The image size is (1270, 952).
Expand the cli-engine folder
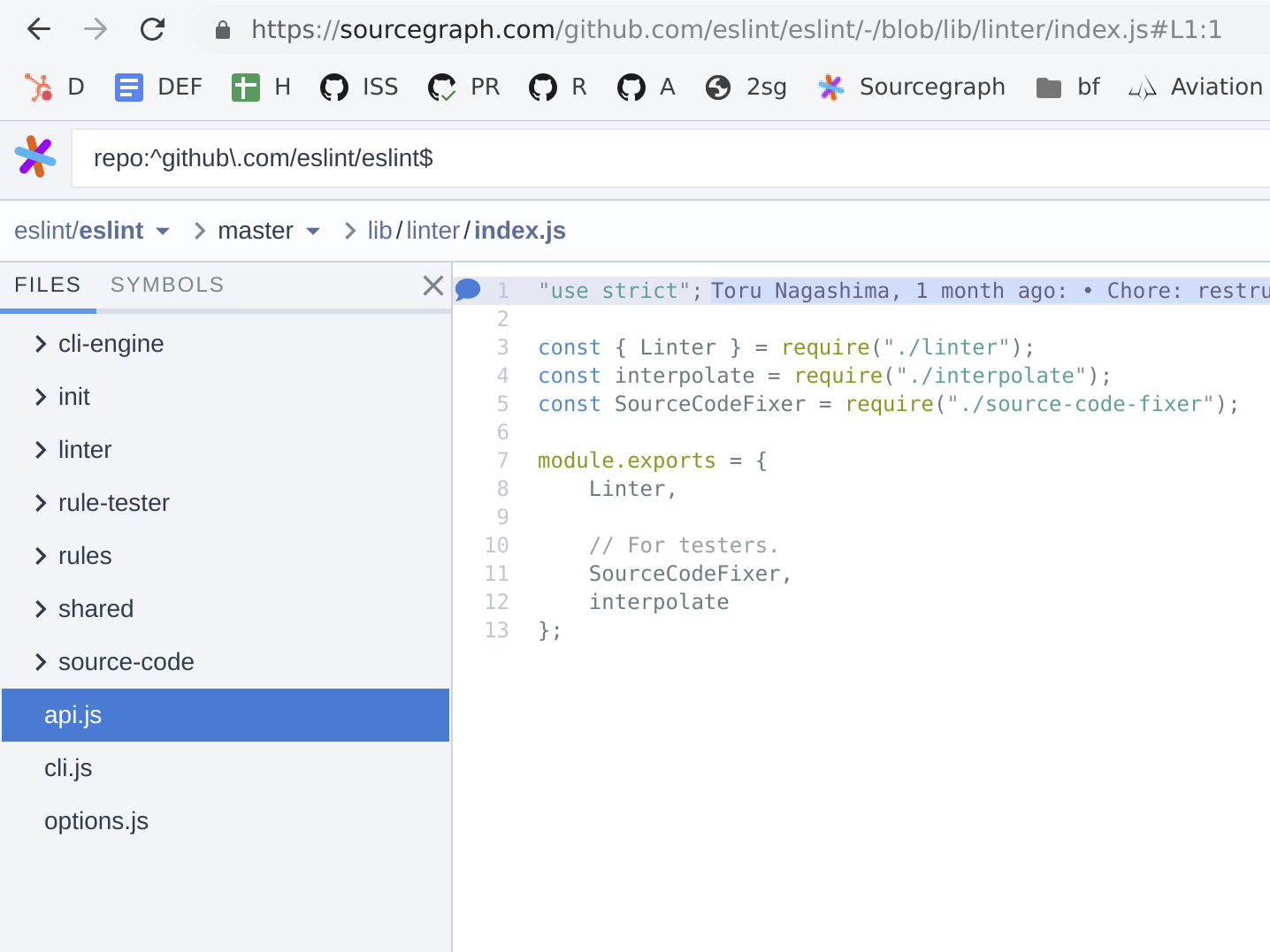point(226,344)
